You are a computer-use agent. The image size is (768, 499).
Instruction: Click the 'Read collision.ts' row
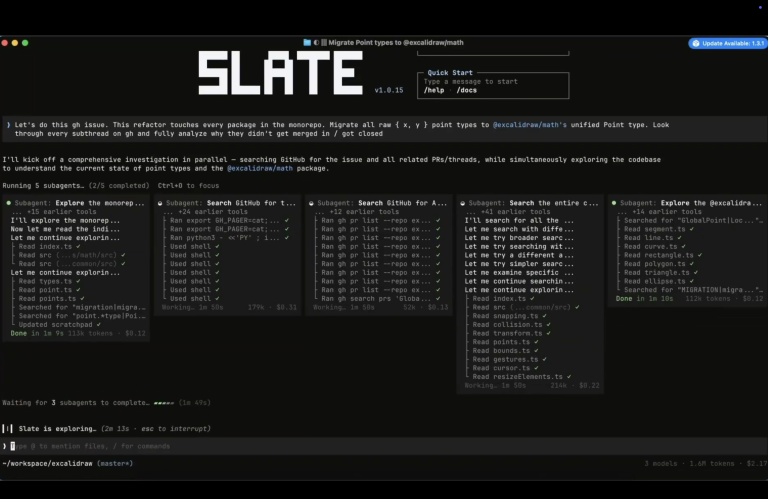pos(511,325)
